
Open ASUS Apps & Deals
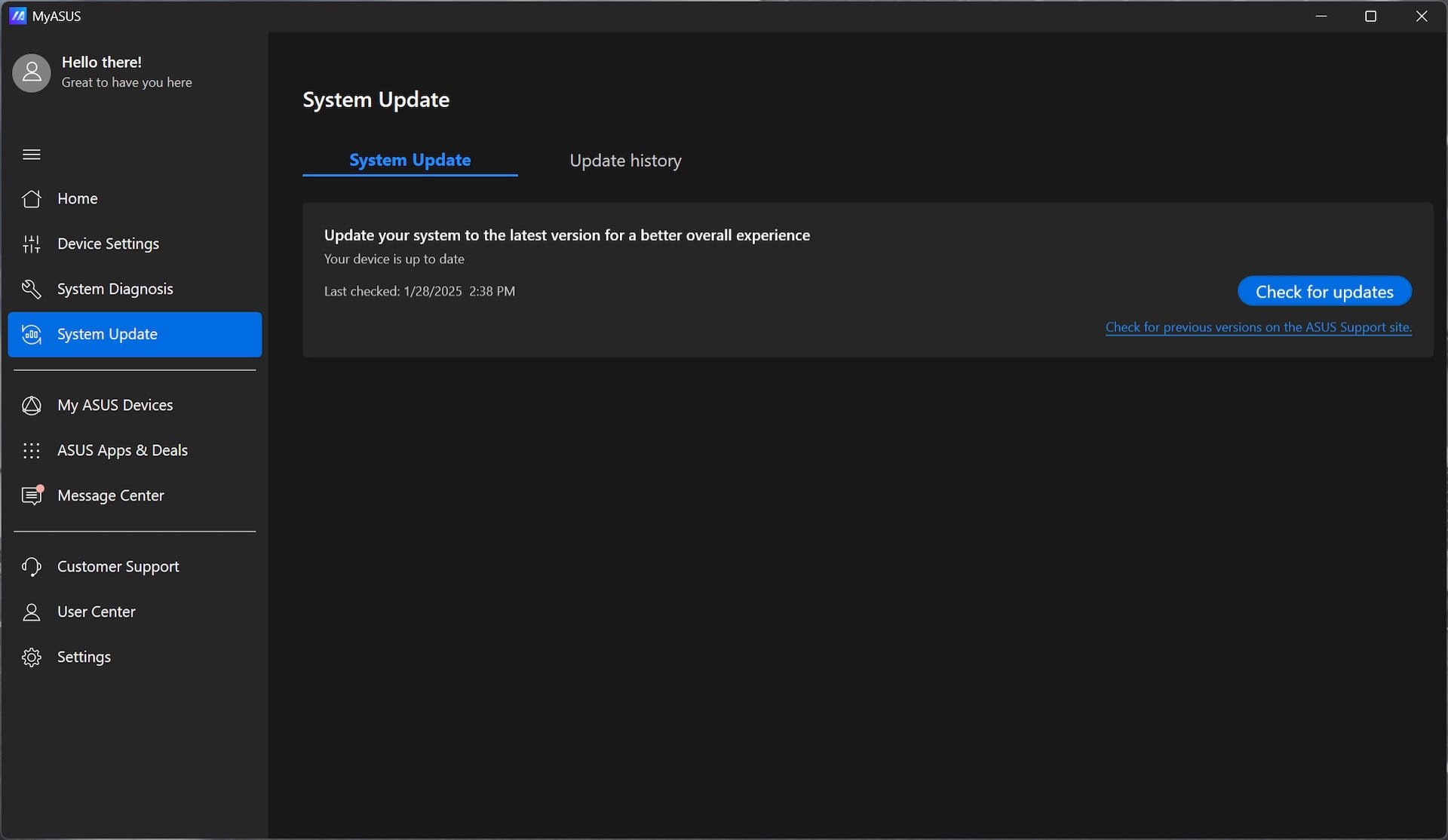135,450
